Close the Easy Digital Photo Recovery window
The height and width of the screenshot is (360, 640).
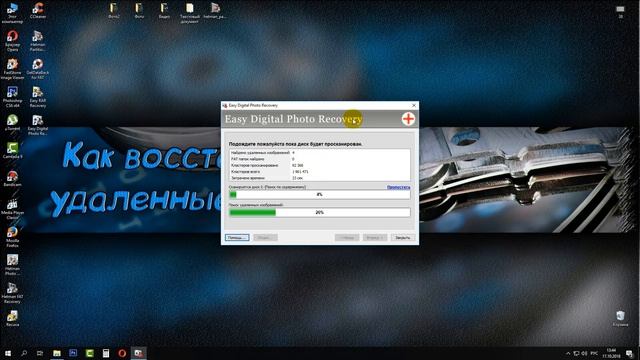click(x=414, y=105)
